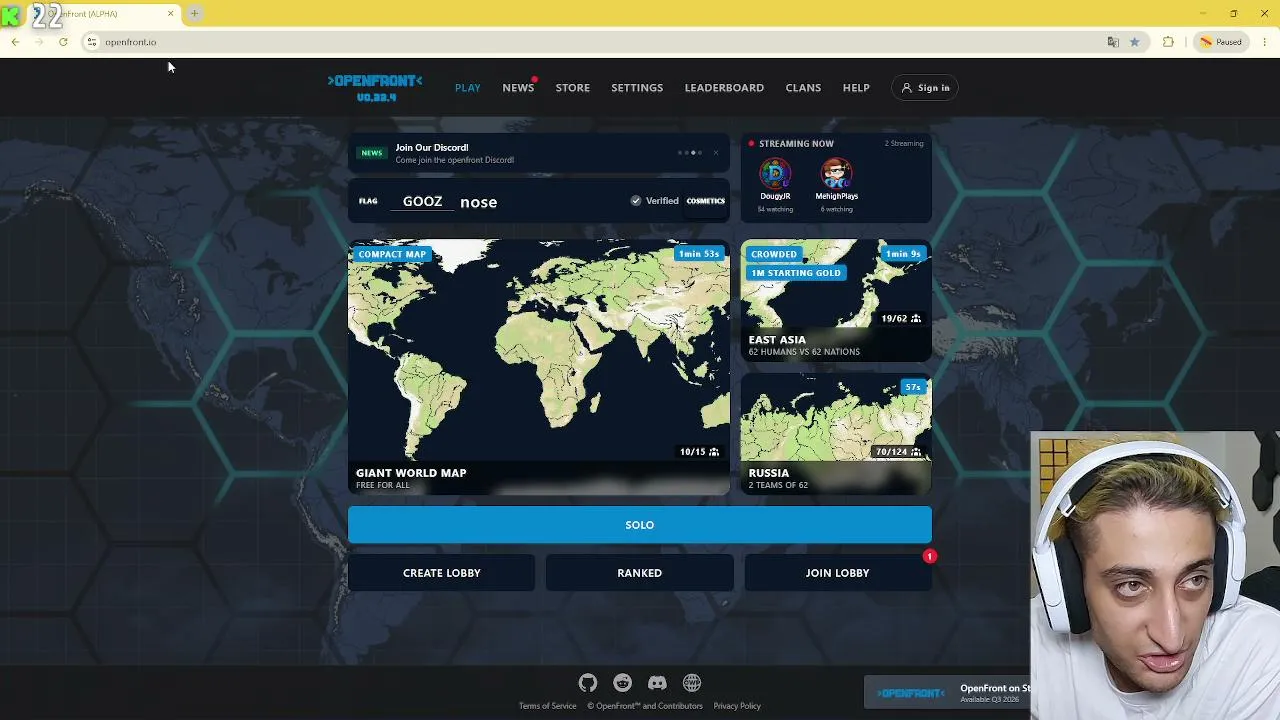1280x720 pixels.
Task: Choose a flag with the Flag button
Action: [368, 201]
